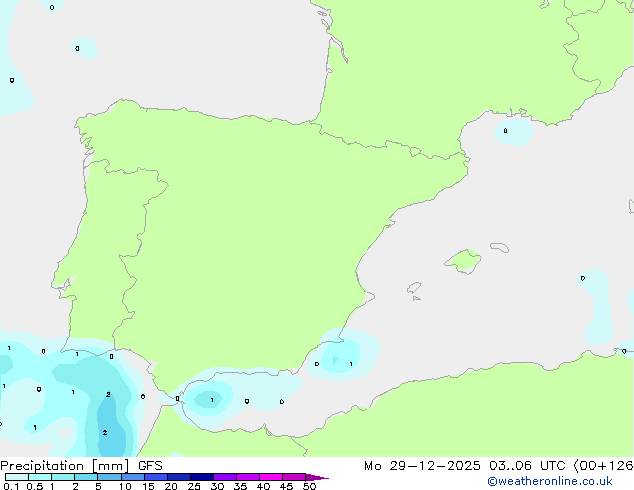Click the '0.1' legend scale label

click(x=11, y=486)
